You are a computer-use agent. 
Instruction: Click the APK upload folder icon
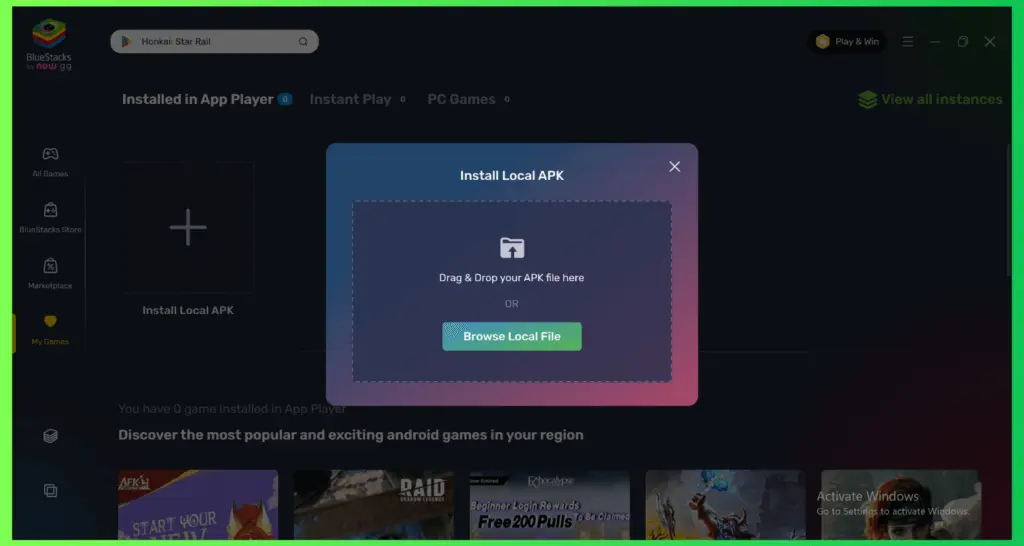click(x=512, y=248)
